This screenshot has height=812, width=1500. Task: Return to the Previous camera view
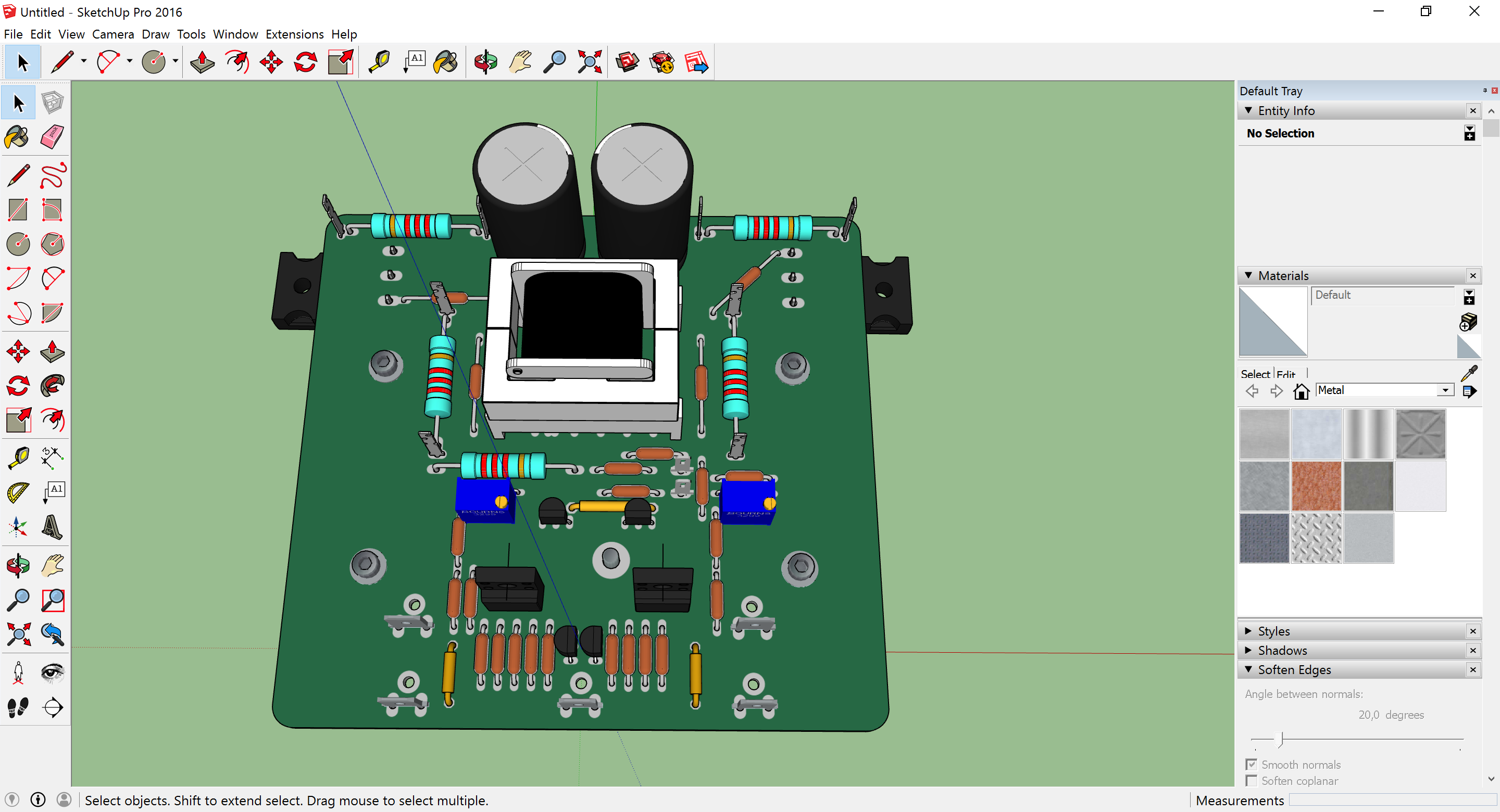(53, 635)
